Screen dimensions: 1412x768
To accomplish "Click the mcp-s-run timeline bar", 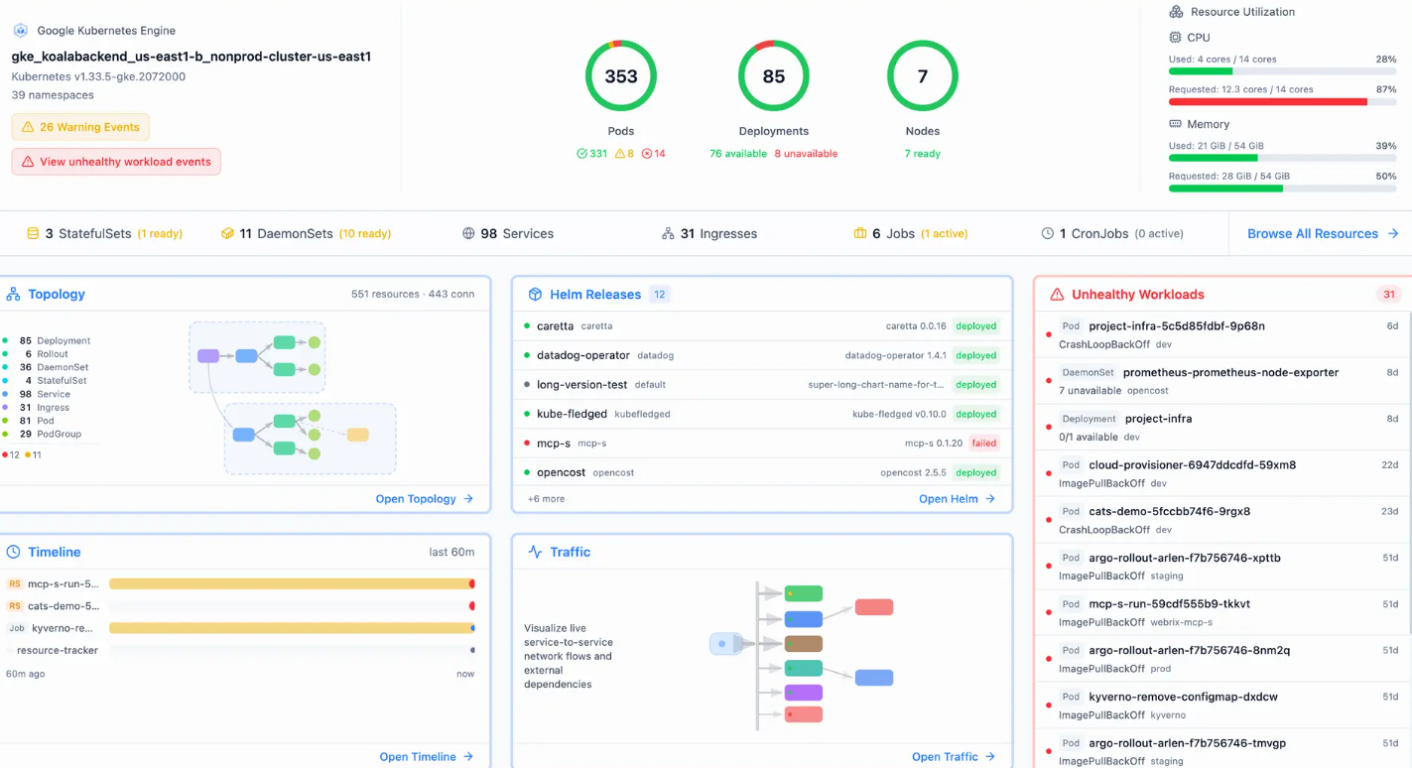I will coord(292,584).
